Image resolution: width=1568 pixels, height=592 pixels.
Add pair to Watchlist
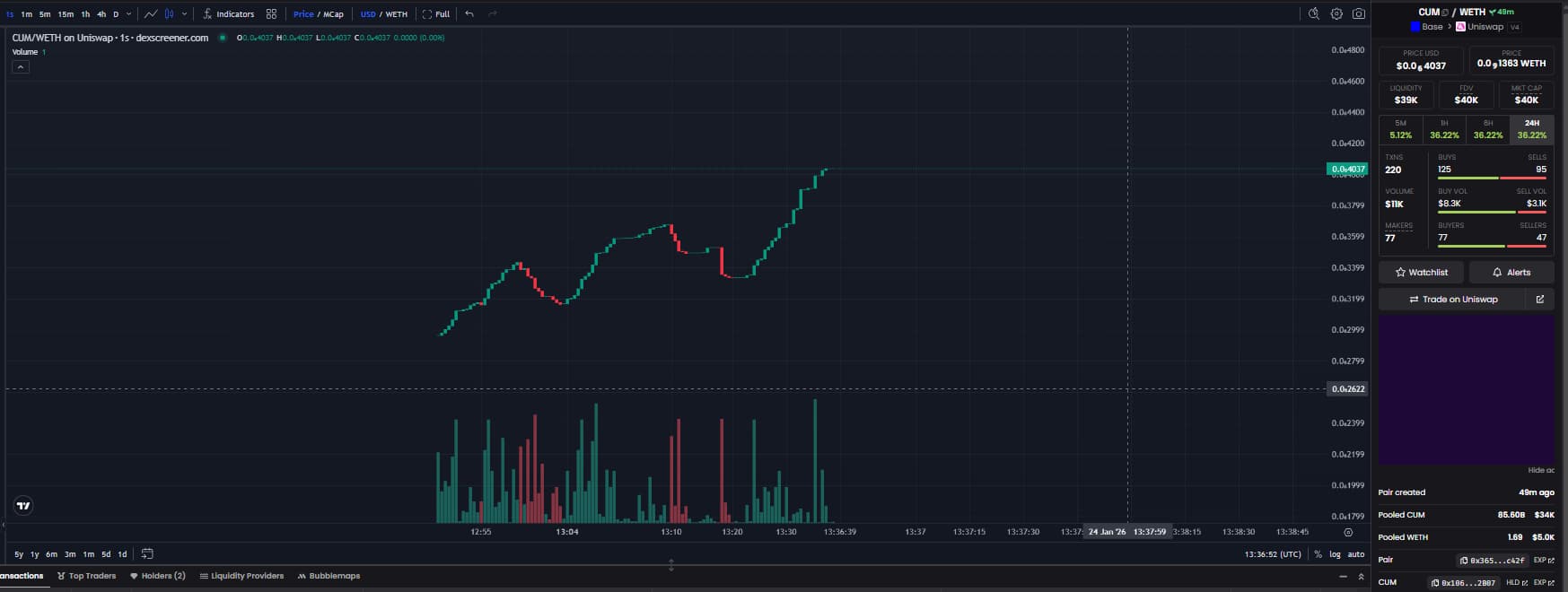click(1421, 273)
